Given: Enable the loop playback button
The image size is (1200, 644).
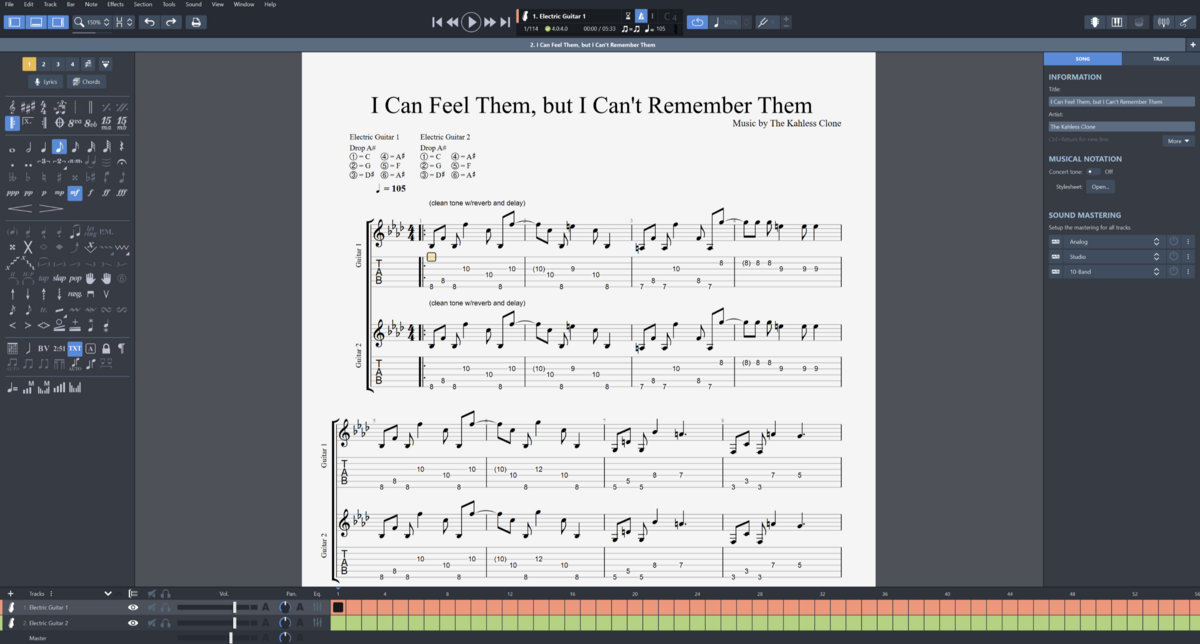Looking at the screenshot, I should click(697, 22).
